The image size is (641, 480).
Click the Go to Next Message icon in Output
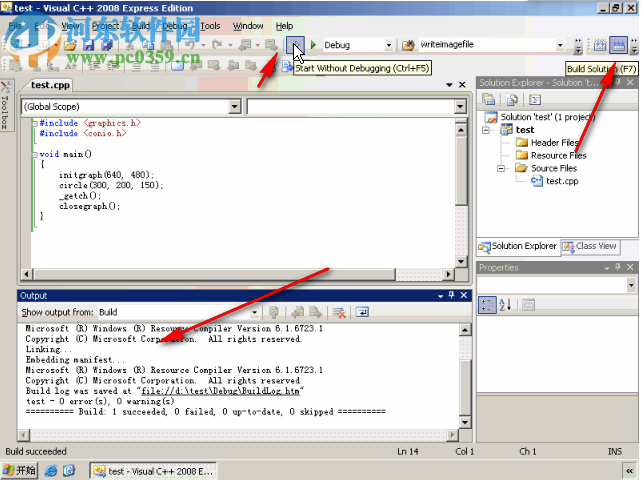pyautogui.click(x=316, y=313)
